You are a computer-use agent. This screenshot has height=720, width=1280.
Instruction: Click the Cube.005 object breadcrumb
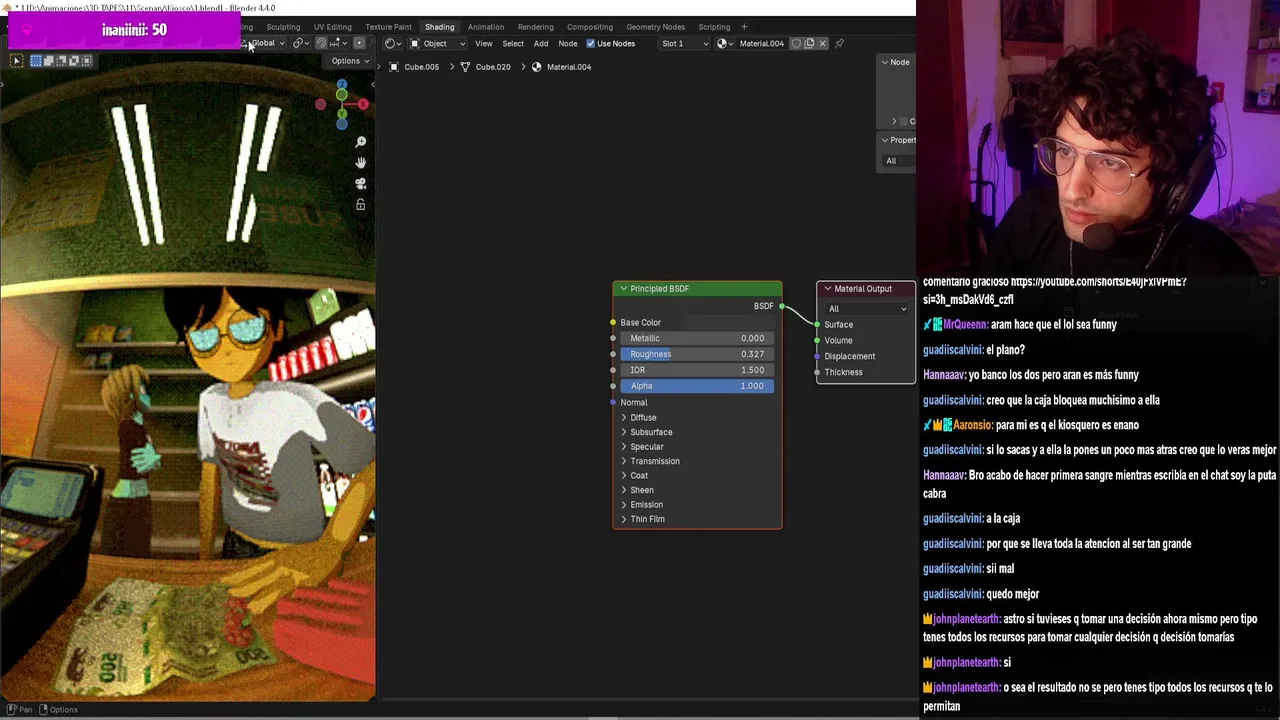tap(414, 67)
